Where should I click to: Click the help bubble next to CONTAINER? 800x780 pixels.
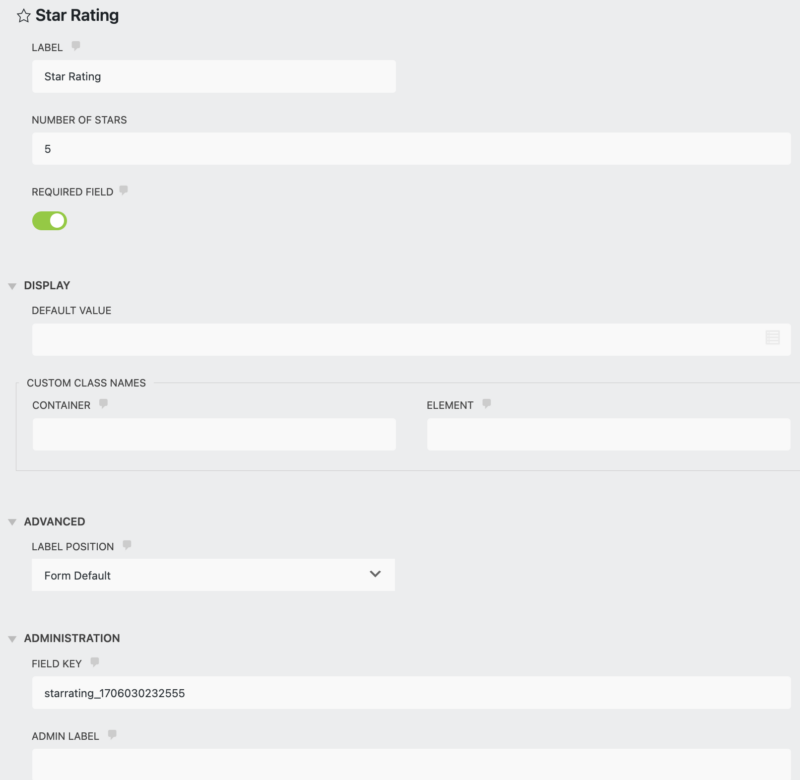(103, 403)
